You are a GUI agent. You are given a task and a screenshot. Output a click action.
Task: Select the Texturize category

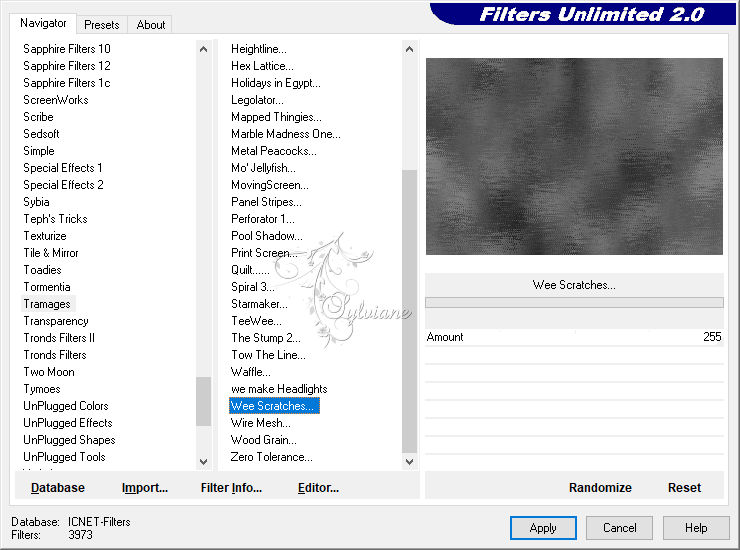tap(45, 236)
